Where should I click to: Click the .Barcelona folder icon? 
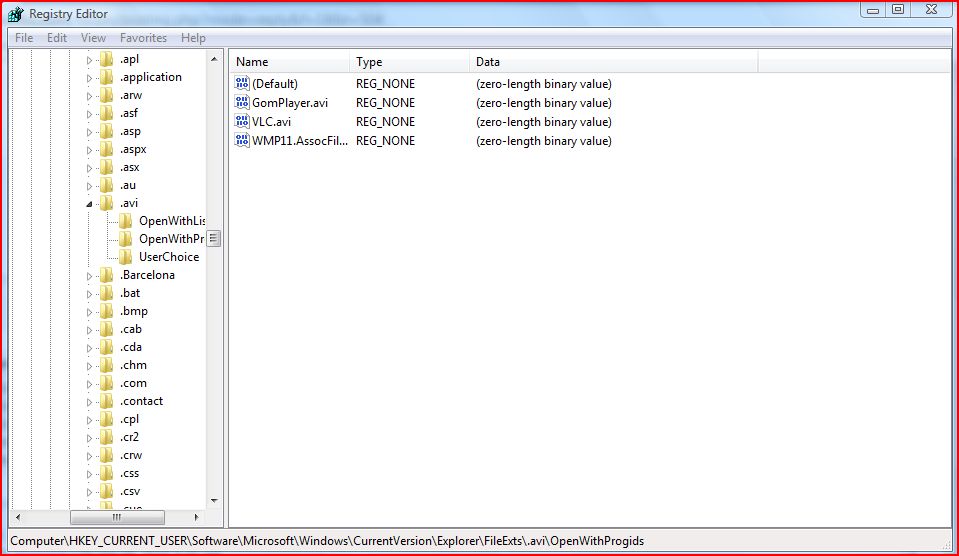tap(106, 275)
